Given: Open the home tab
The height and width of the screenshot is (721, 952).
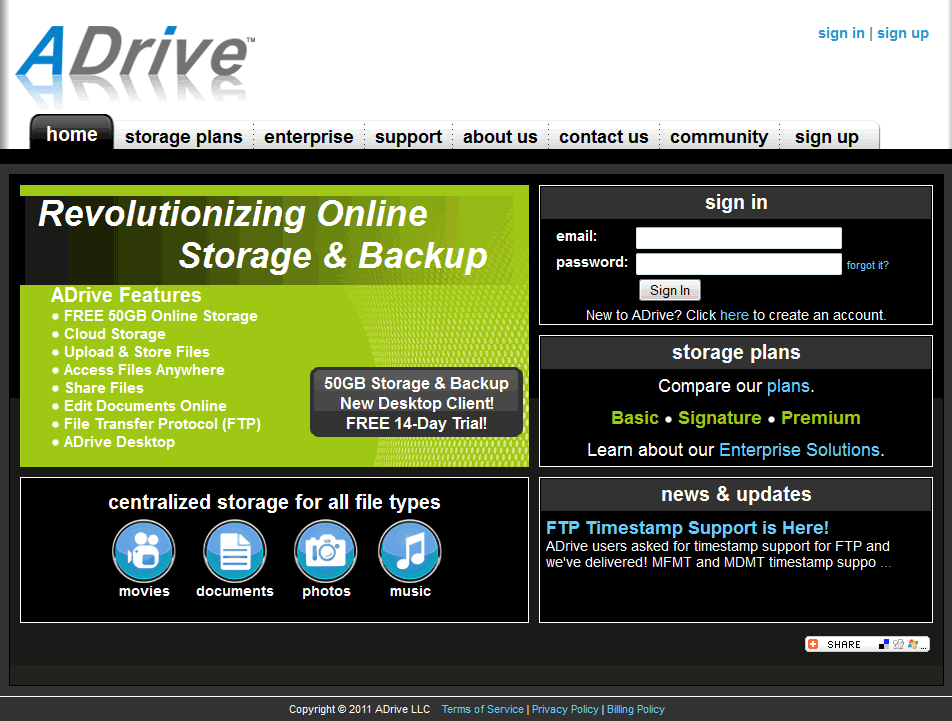Looking at the screenshot, I should coord(72,133).
